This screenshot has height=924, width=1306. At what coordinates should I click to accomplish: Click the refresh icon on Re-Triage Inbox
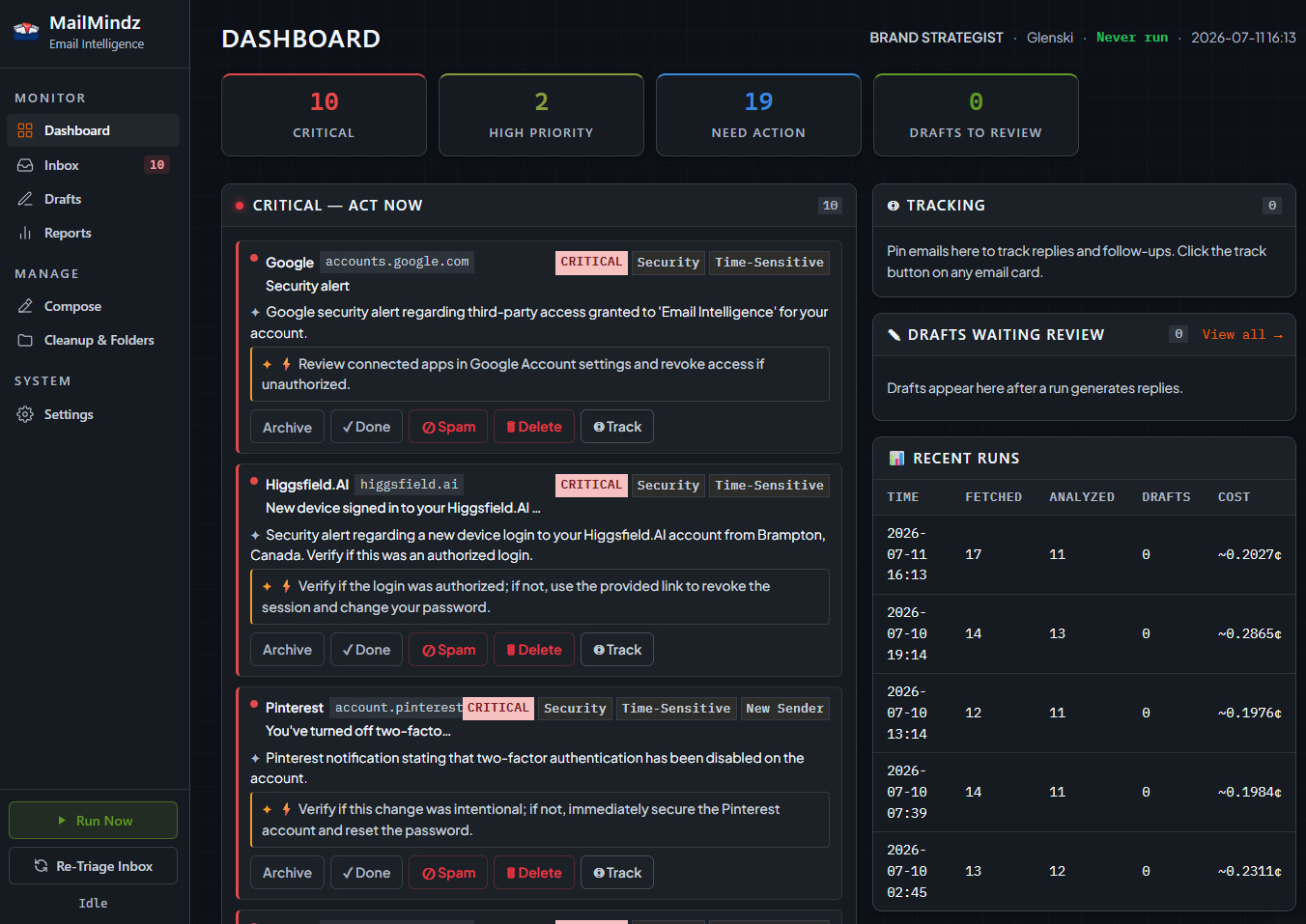click(41, 866)
